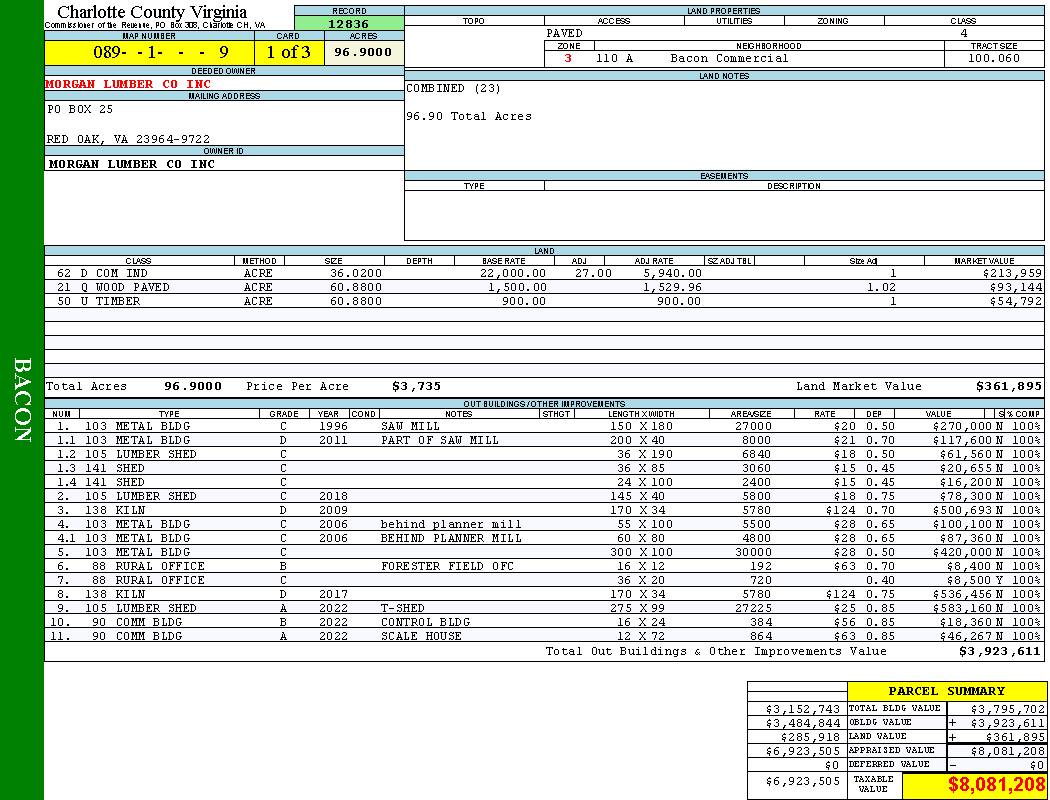The image size is (1050, 800).
Task: Click adjusted rate 5,940.00
Action: (672, 273)
